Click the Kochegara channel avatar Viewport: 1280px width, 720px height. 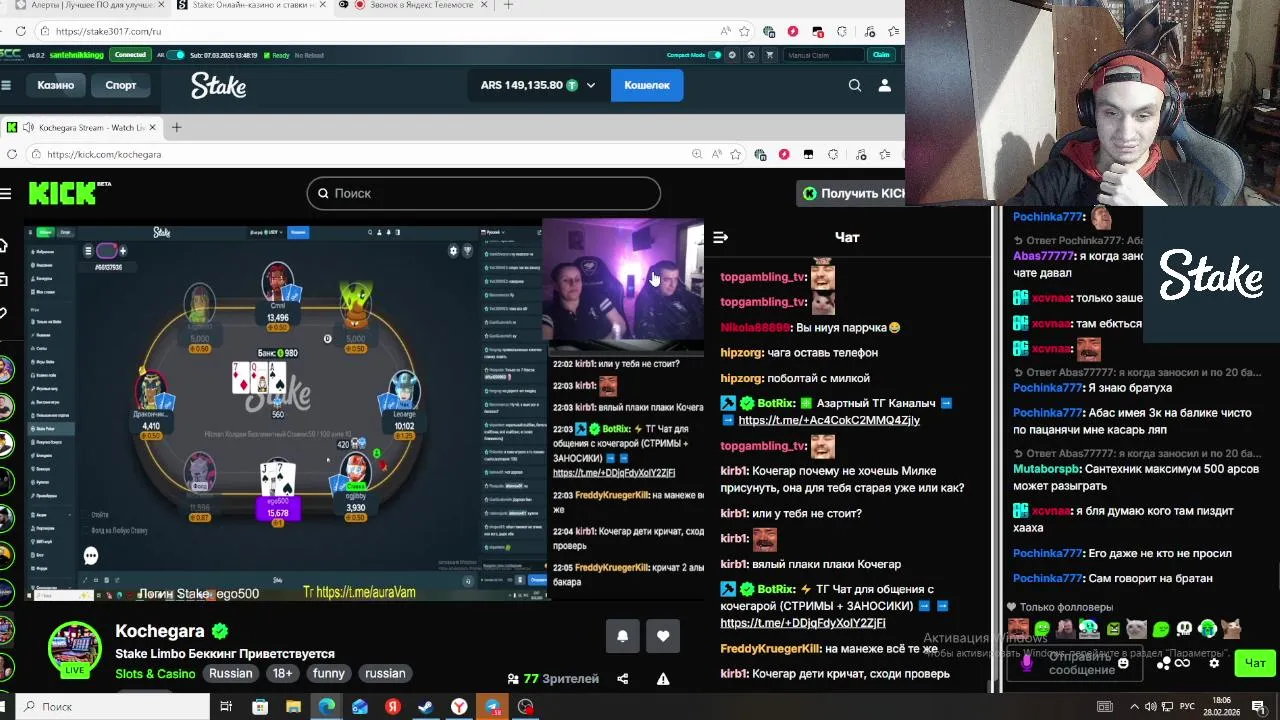75,650
